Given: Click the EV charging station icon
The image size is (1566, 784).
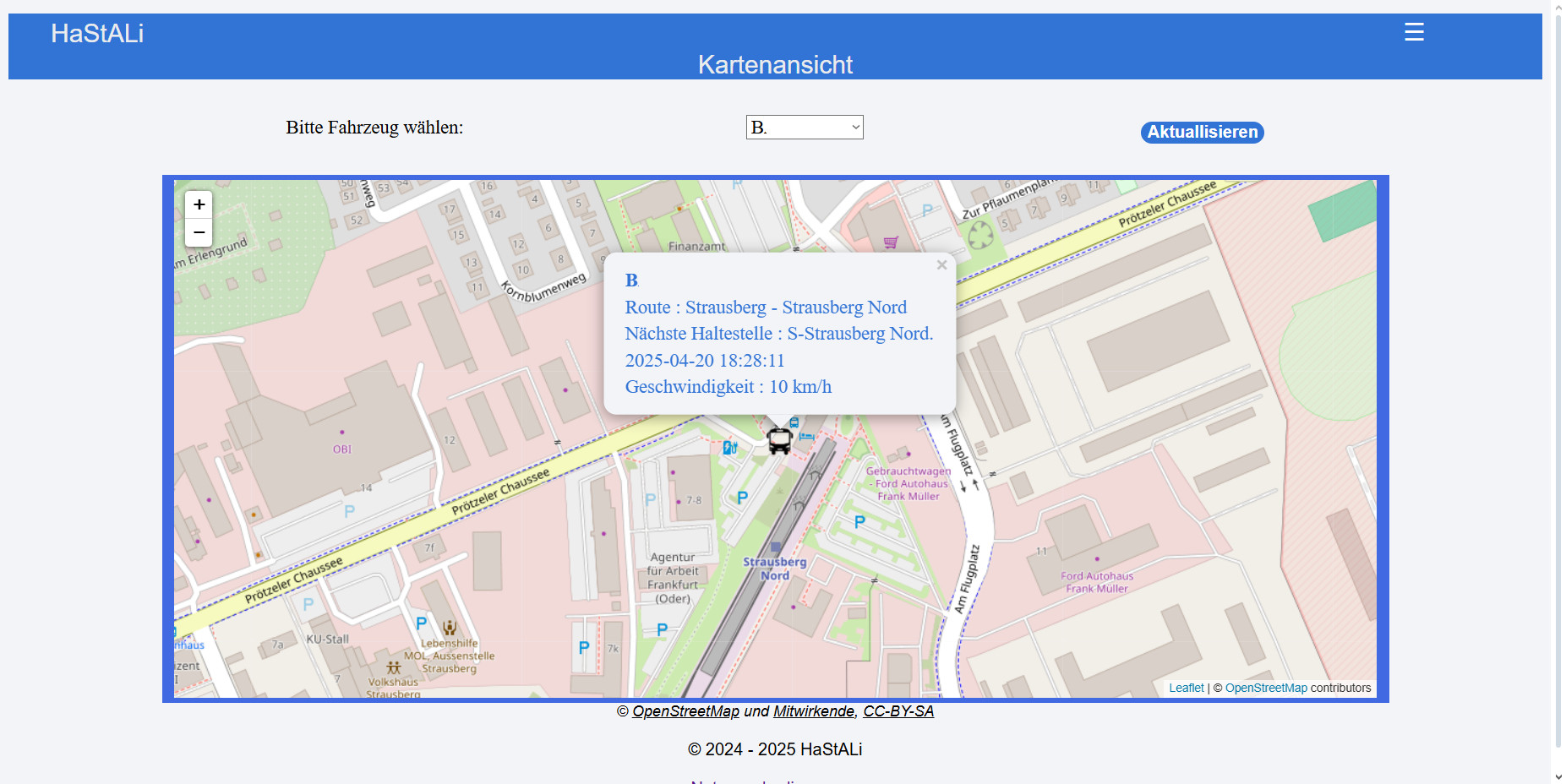Looking at the screenshot, I should coord(730,448).
